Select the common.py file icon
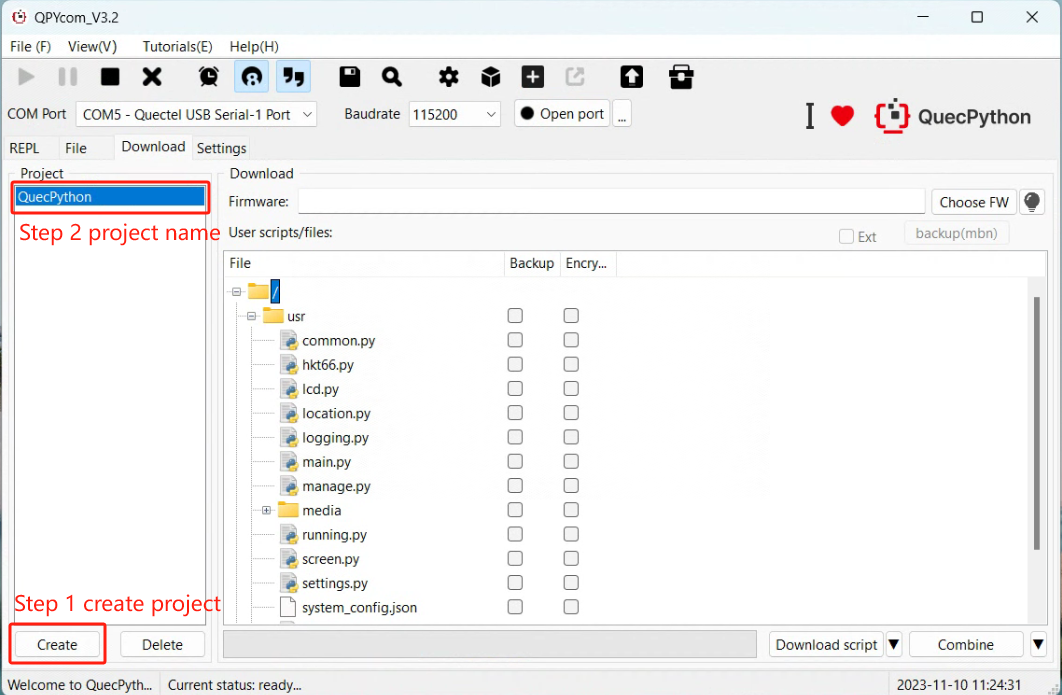 (289, 340)
